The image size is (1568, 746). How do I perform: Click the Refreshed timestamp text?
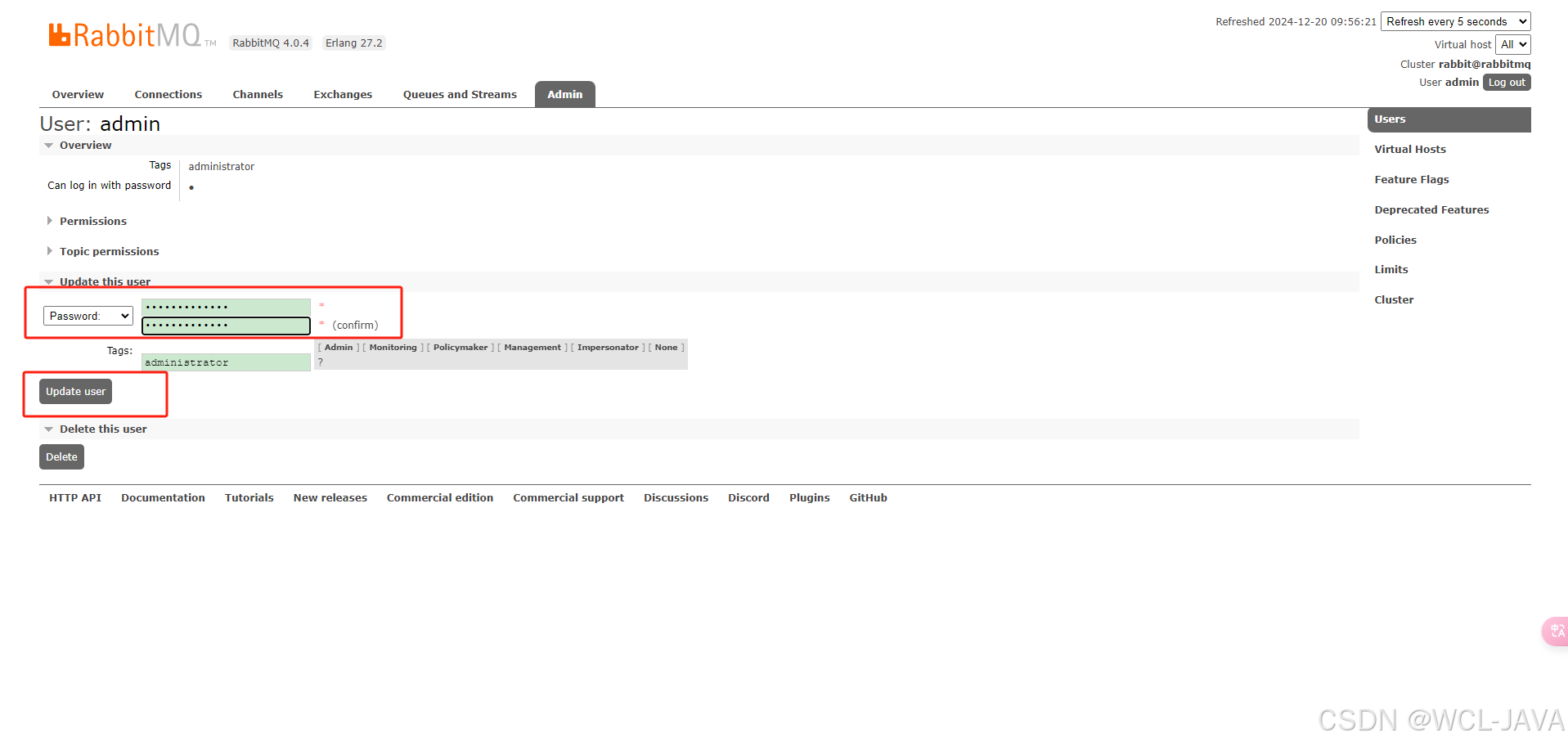1296,22
